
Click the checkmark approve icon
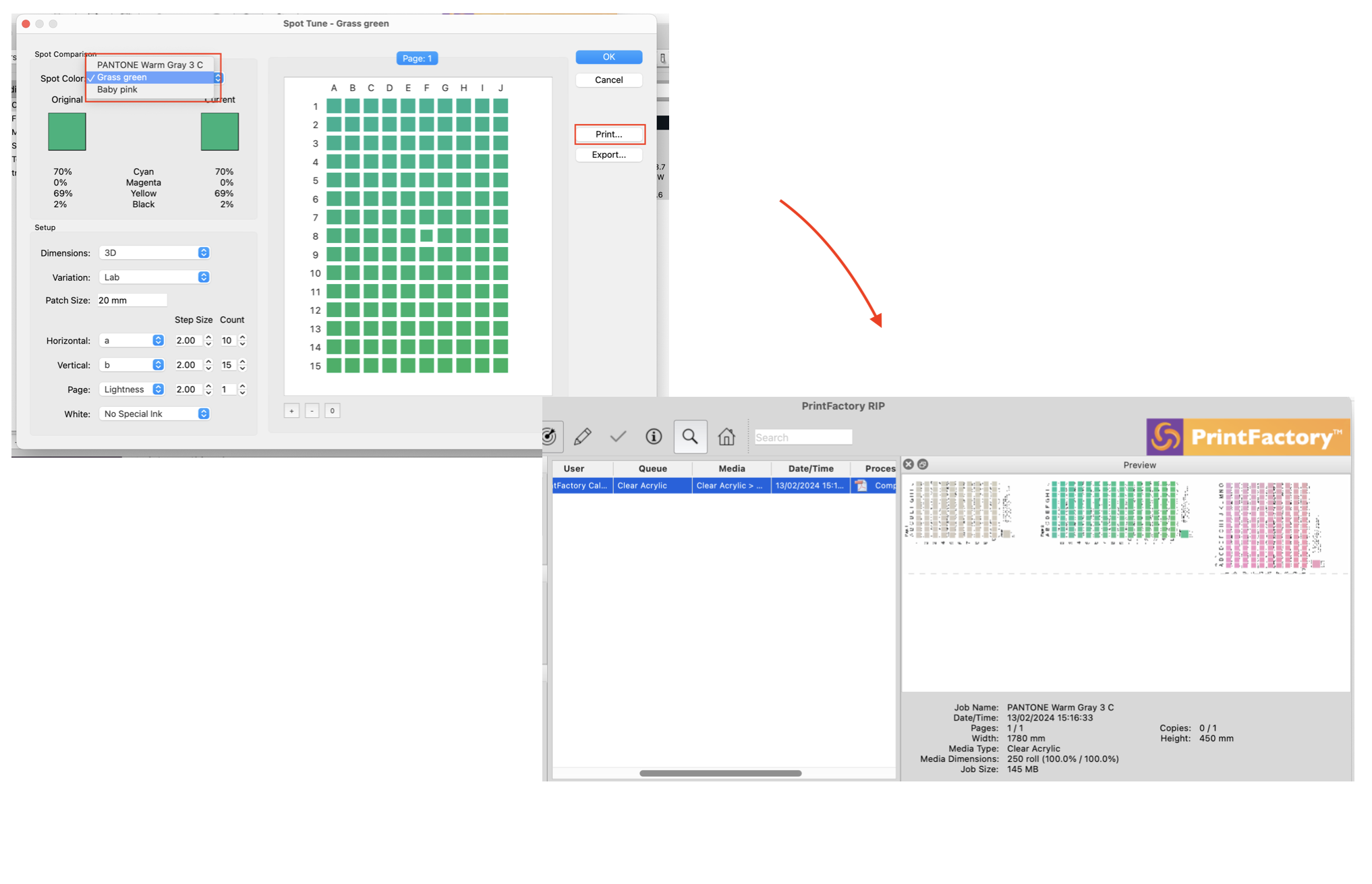618,437
